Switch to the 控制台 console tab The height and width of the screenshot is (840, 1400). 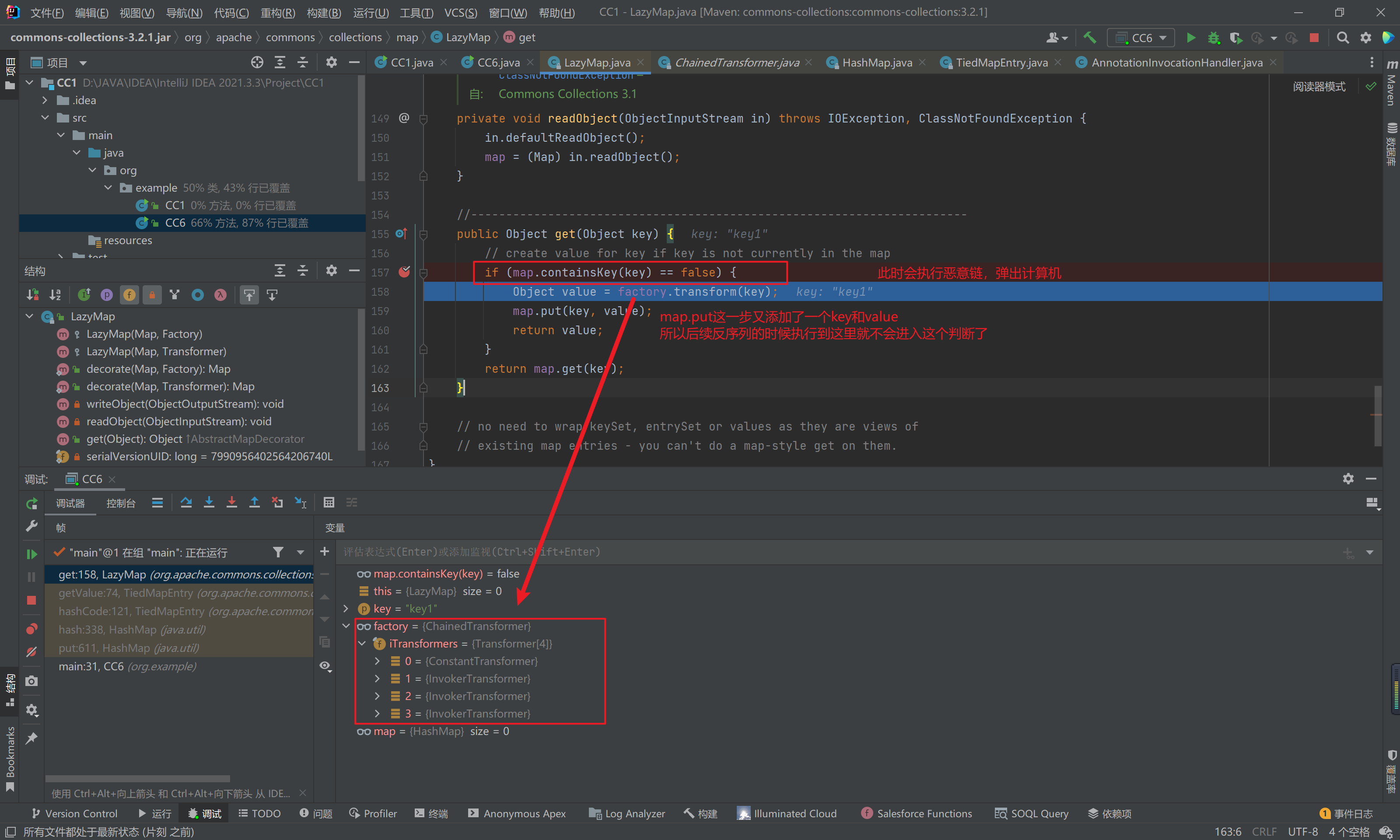click(x=121, y=503)
